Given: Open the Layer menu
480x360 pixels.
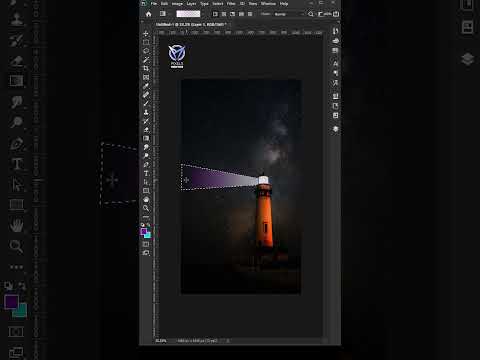Looking at the screenshot, I should (x=191, y=4).
